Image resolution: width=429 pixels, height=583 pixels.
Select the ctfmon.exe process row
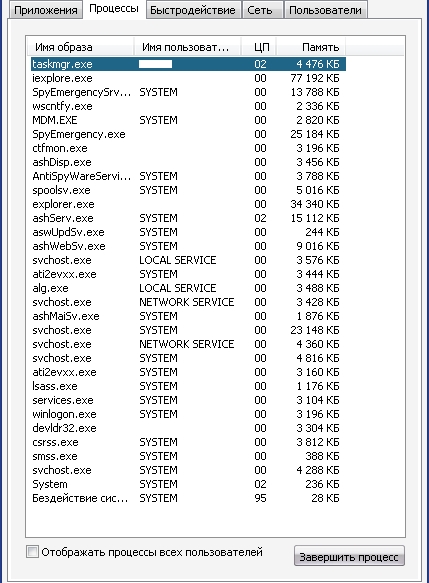point(188,148)
